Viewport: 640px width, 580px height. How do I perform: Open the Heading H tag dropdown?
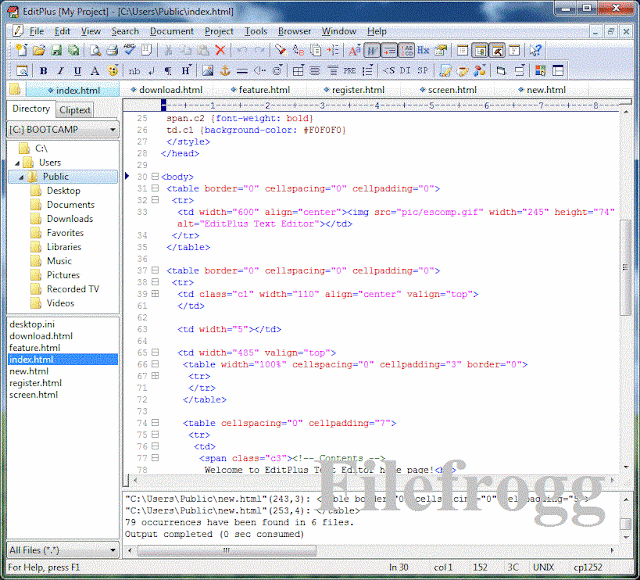pyautogui.click(x=186, y=71)
